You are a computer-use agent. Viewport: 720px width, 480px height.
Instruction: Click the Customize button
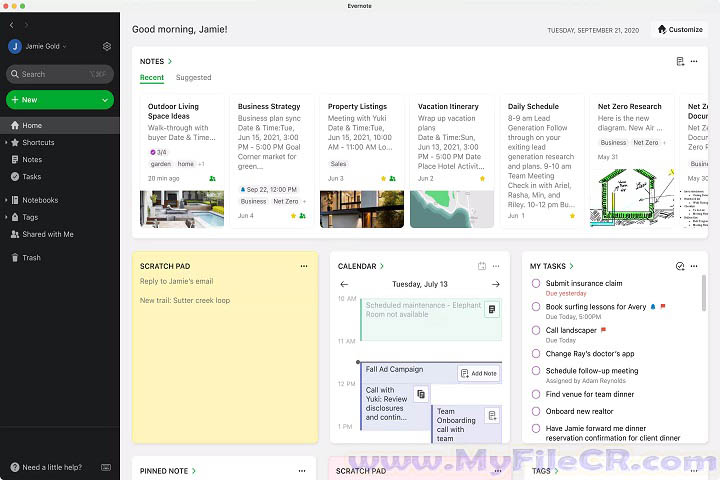coord(680,29)
